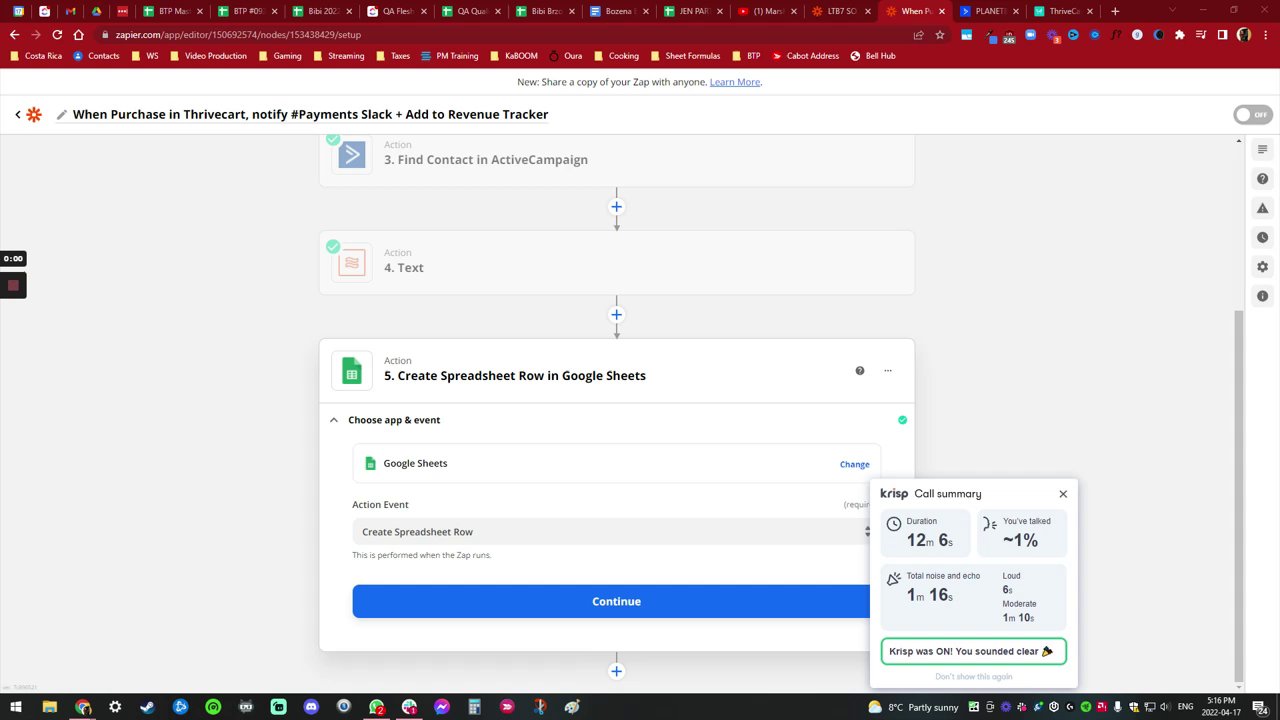Click the Google Sheets icon on step 5
This screenshot has height=720, width=1280.
coord(352,372)
